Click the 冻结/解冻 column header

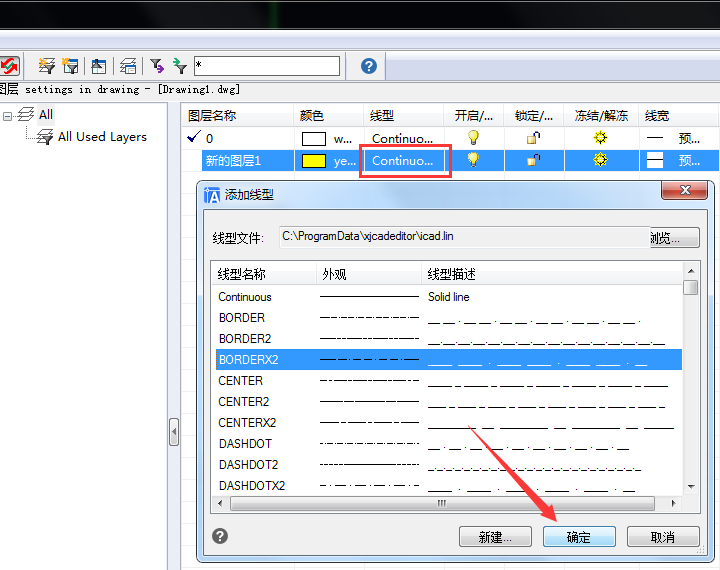click(601, 116)
